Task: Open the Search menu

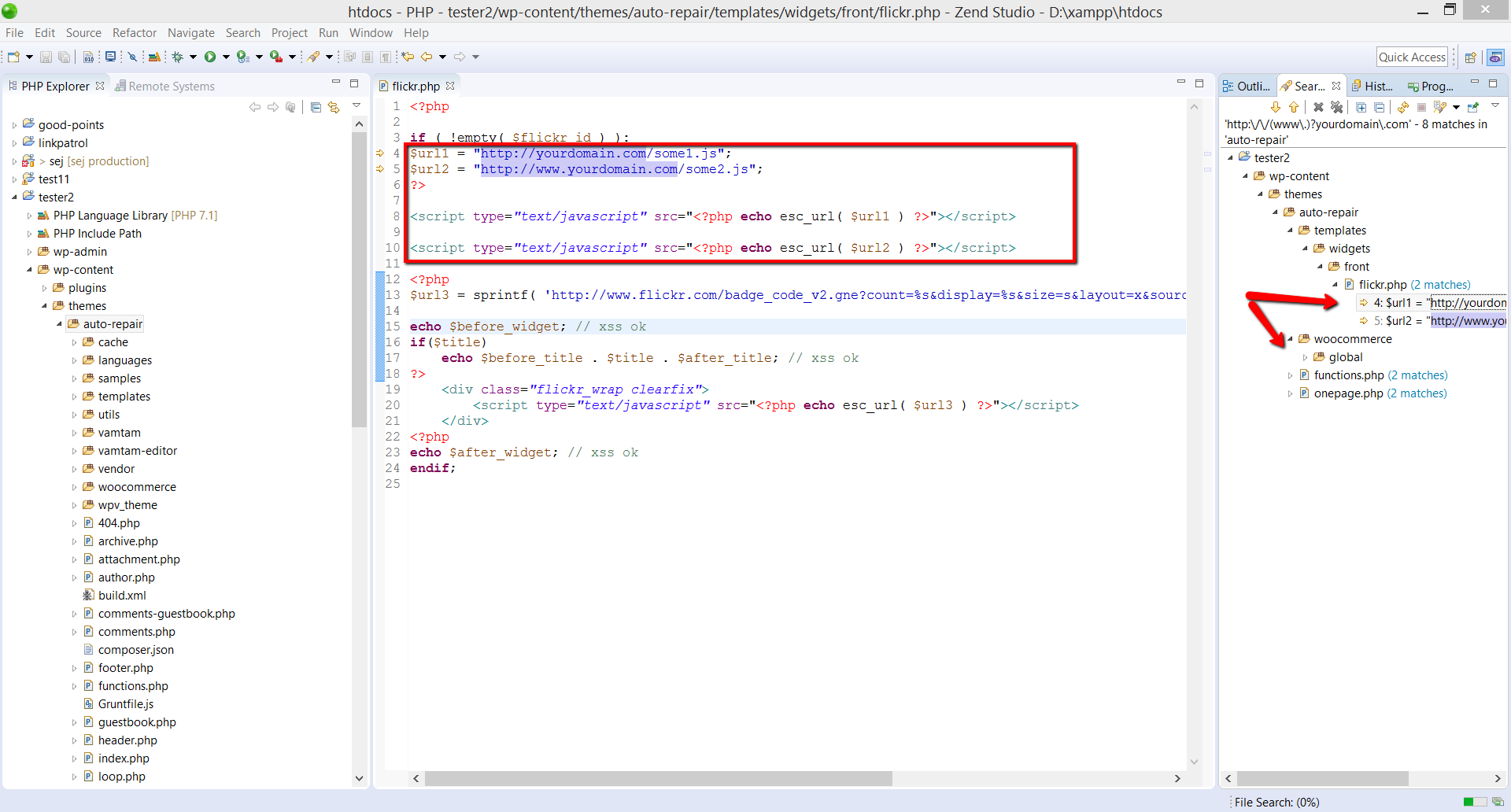Action: (242, 33)
